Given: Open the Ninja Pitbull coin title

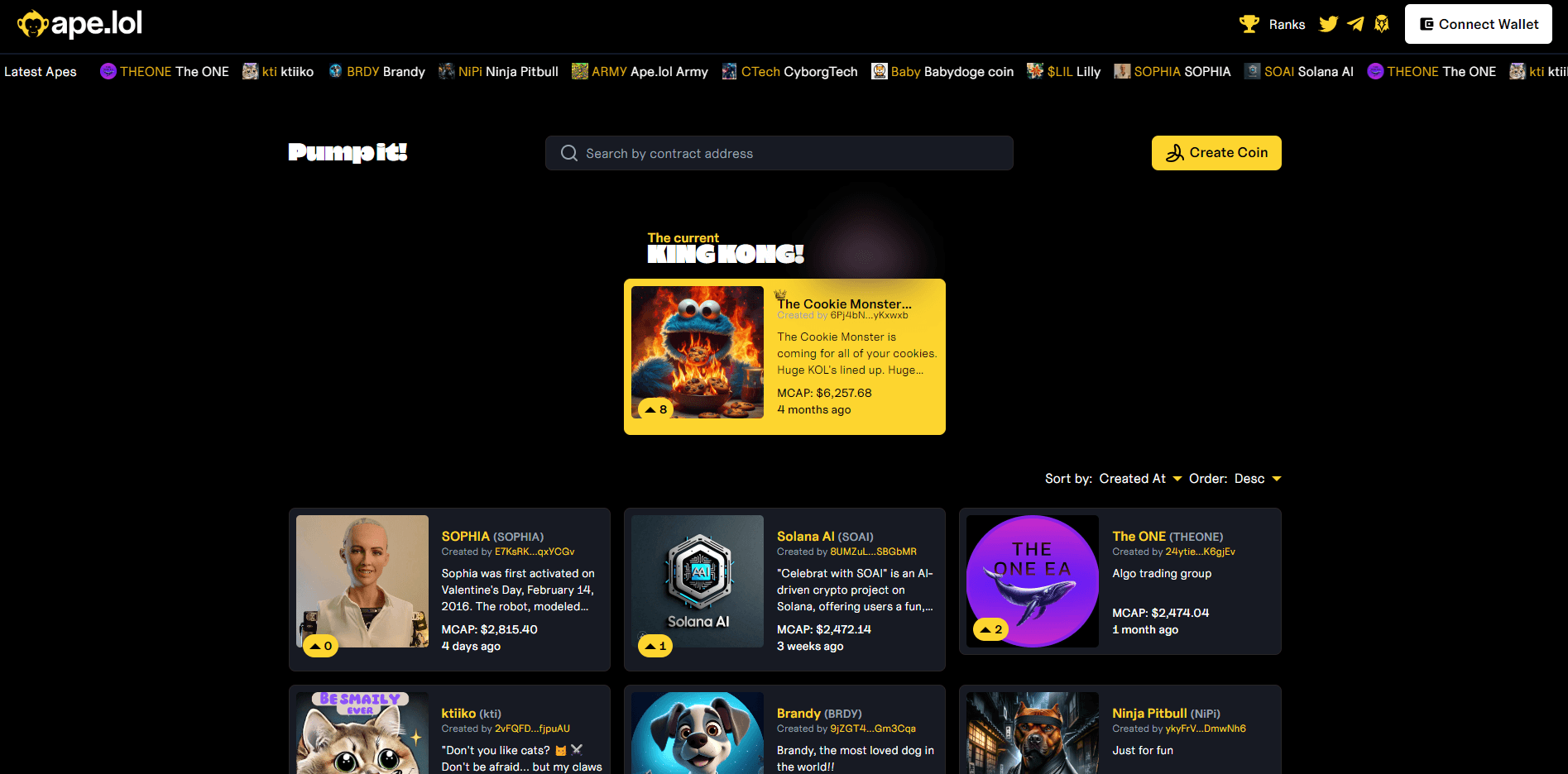Looking at the screenshot, I should coord(1148,713).
